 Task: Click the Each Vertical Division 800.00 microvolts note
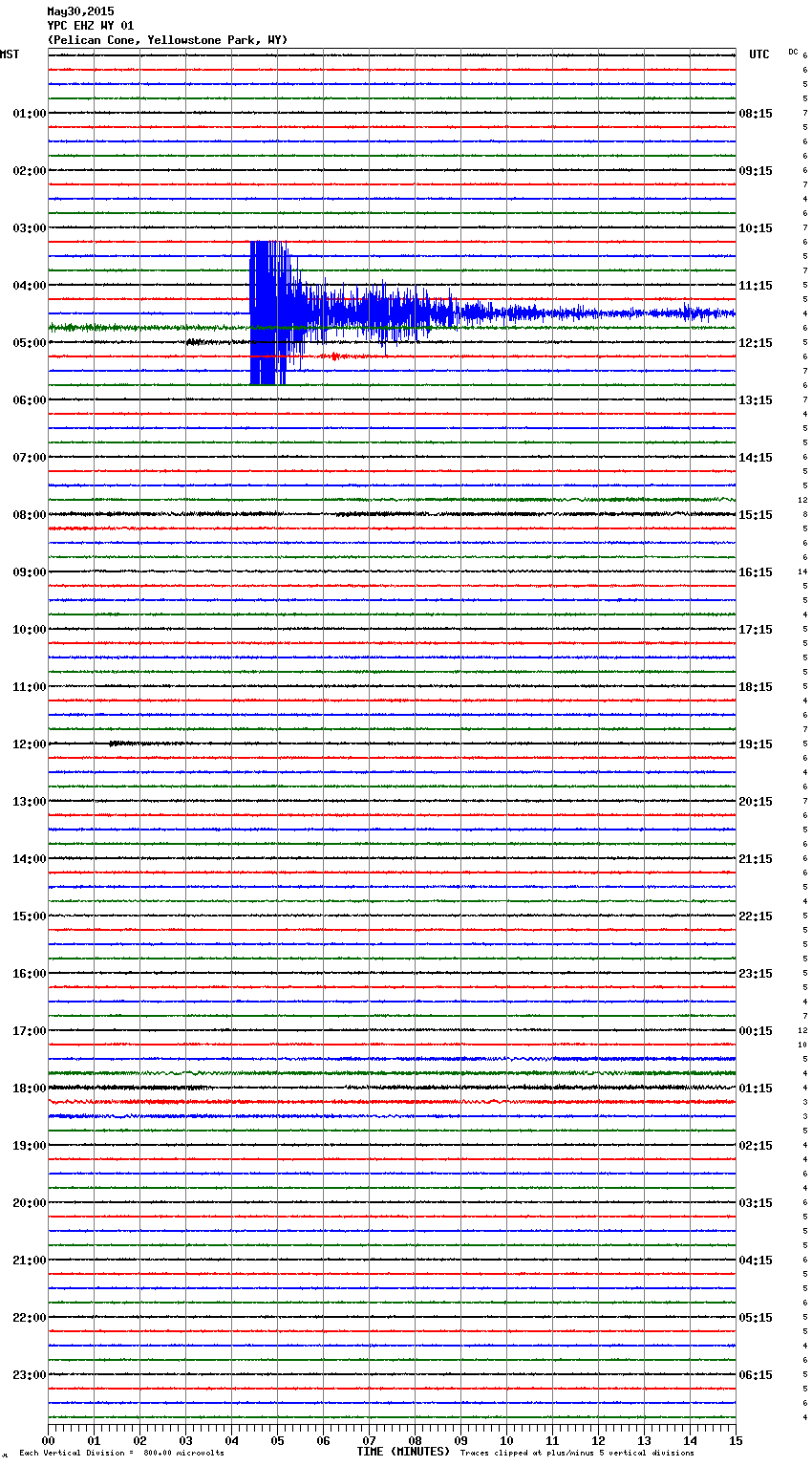tap(121, 1454)
